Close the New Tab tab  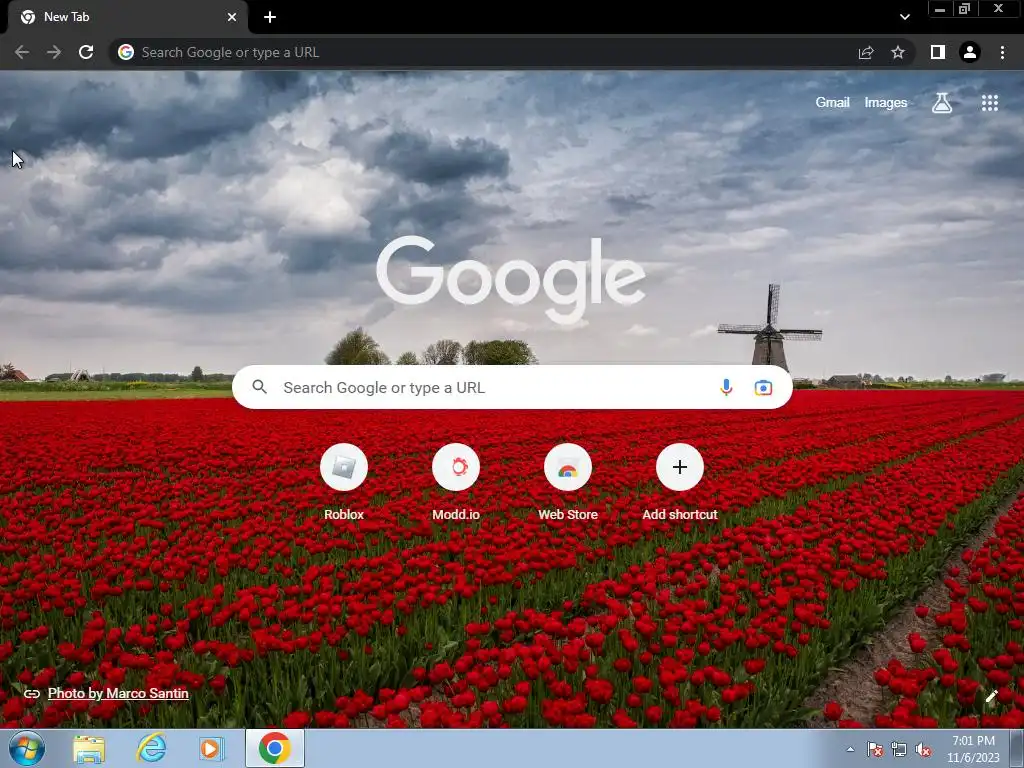point(232,17)
